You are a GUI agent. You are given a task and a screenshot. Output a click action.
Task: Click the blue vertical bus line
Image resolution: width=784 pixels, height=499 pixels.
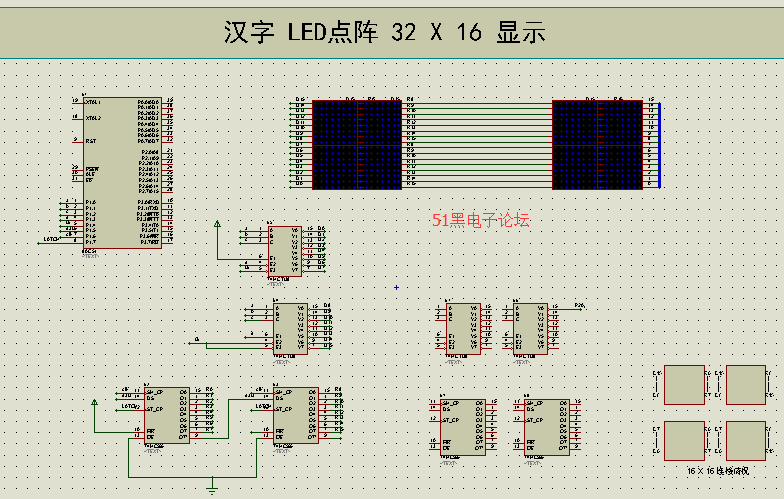coord(660,145)
